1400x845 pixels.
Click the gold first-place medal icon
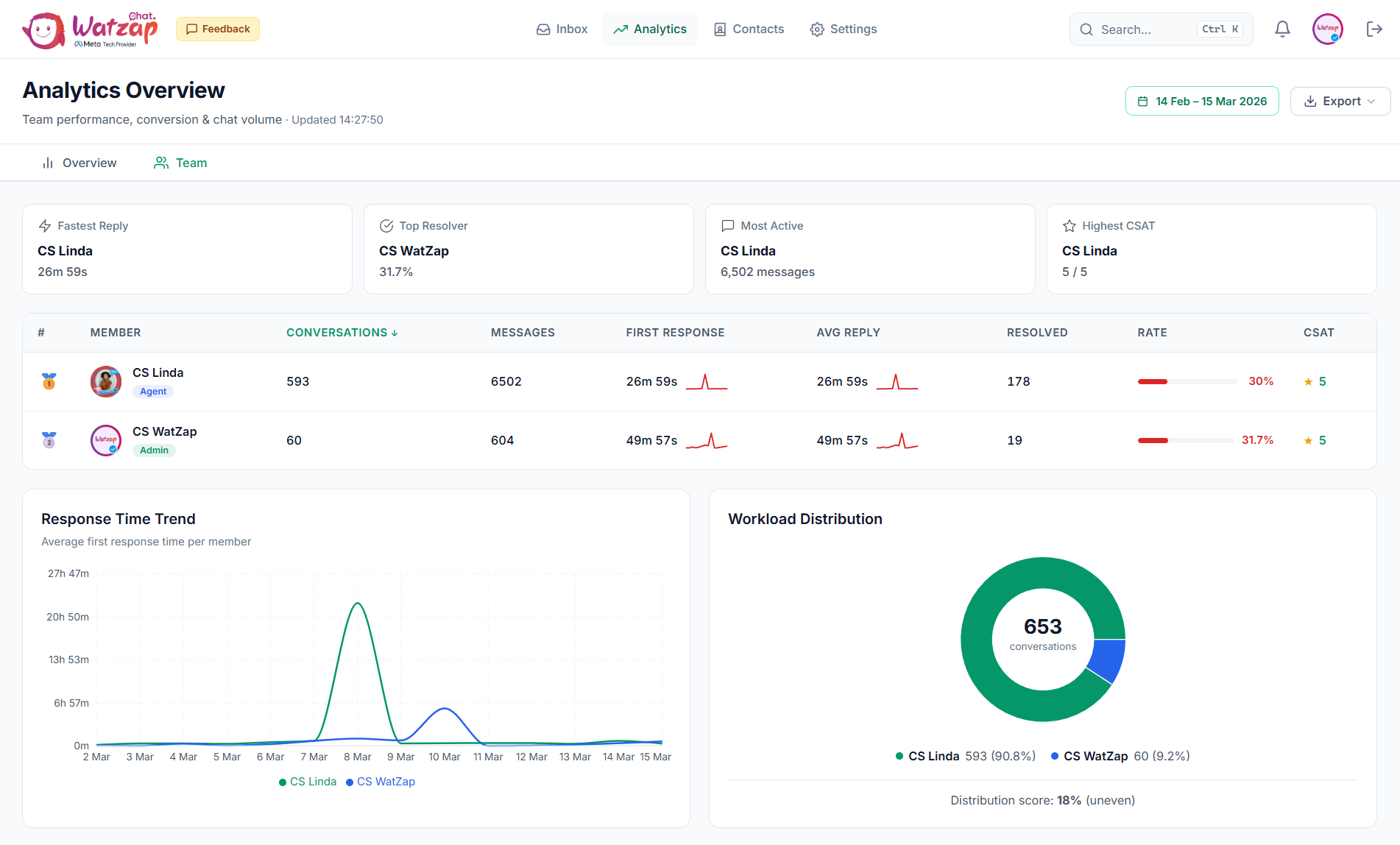pos(49,381)
